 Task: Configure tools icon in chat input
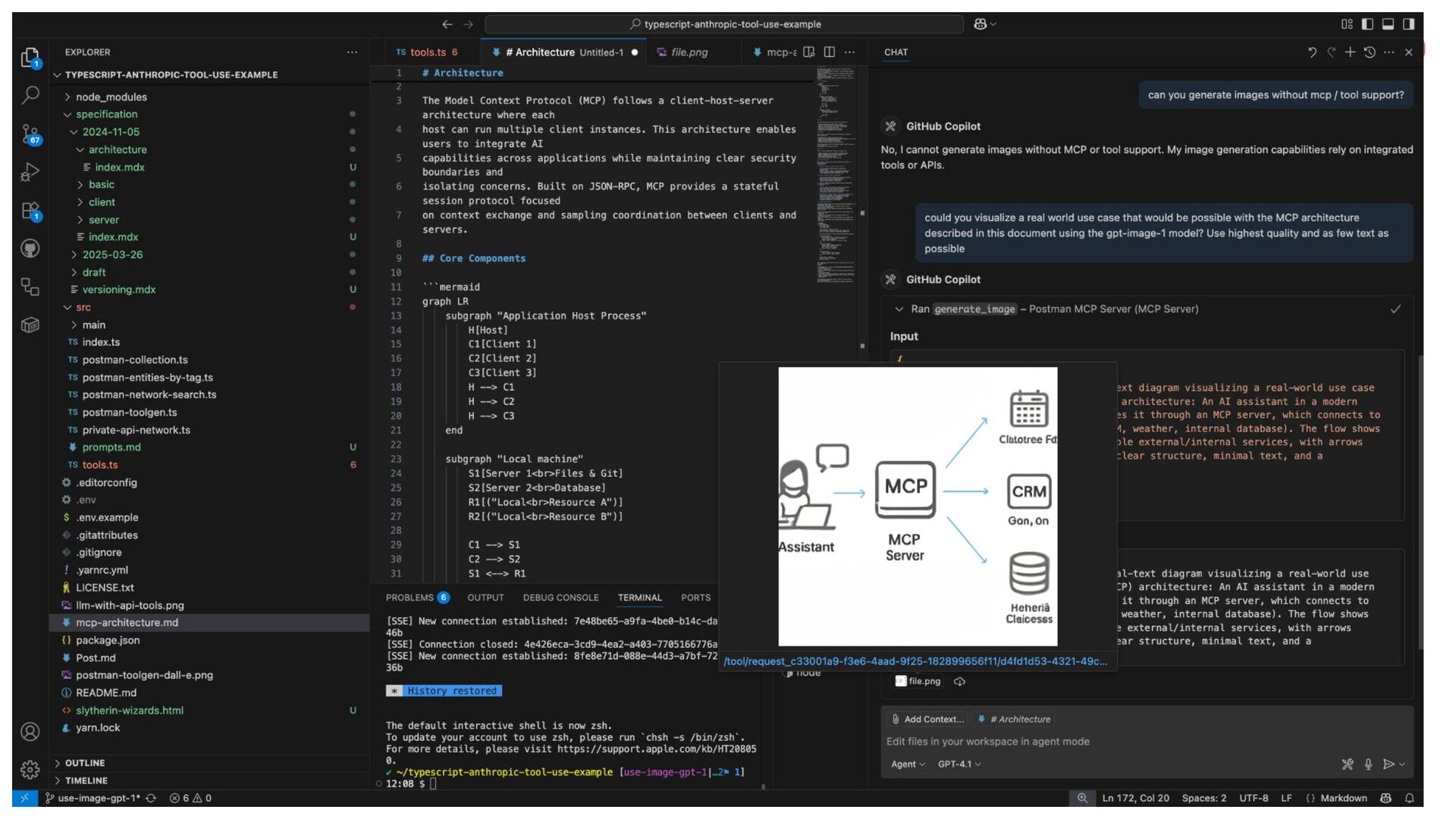pyautogui.click(x=1348, y=764)
